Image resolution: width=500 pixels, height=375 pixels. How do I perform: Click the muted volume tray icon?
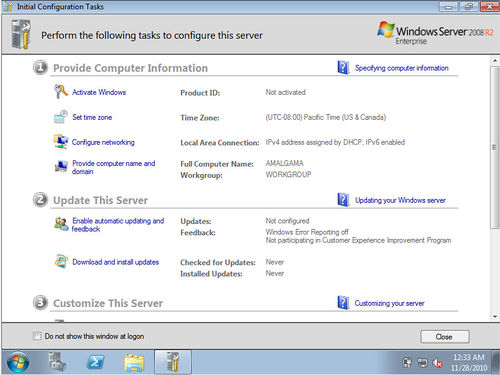coord(438,362)
